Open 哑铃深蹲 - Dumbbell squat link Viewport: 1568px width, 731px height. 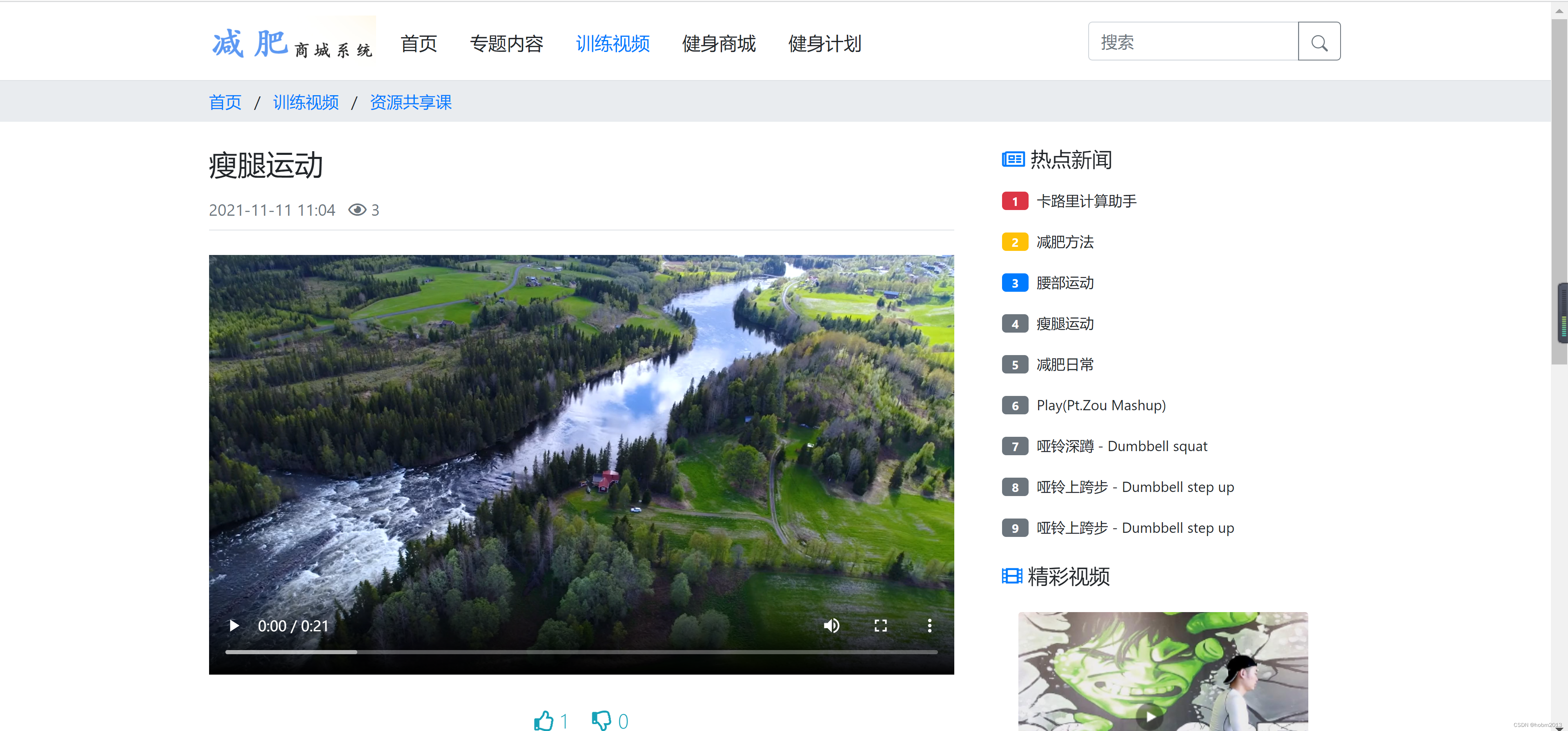(1122, 446)
